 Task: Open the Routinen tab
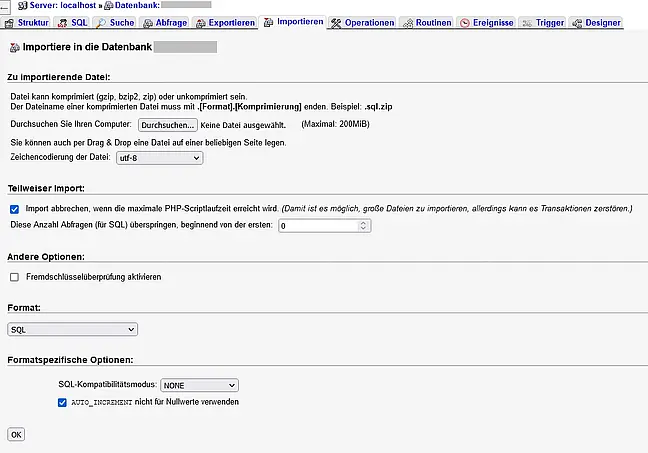click(x=427, y=23)
